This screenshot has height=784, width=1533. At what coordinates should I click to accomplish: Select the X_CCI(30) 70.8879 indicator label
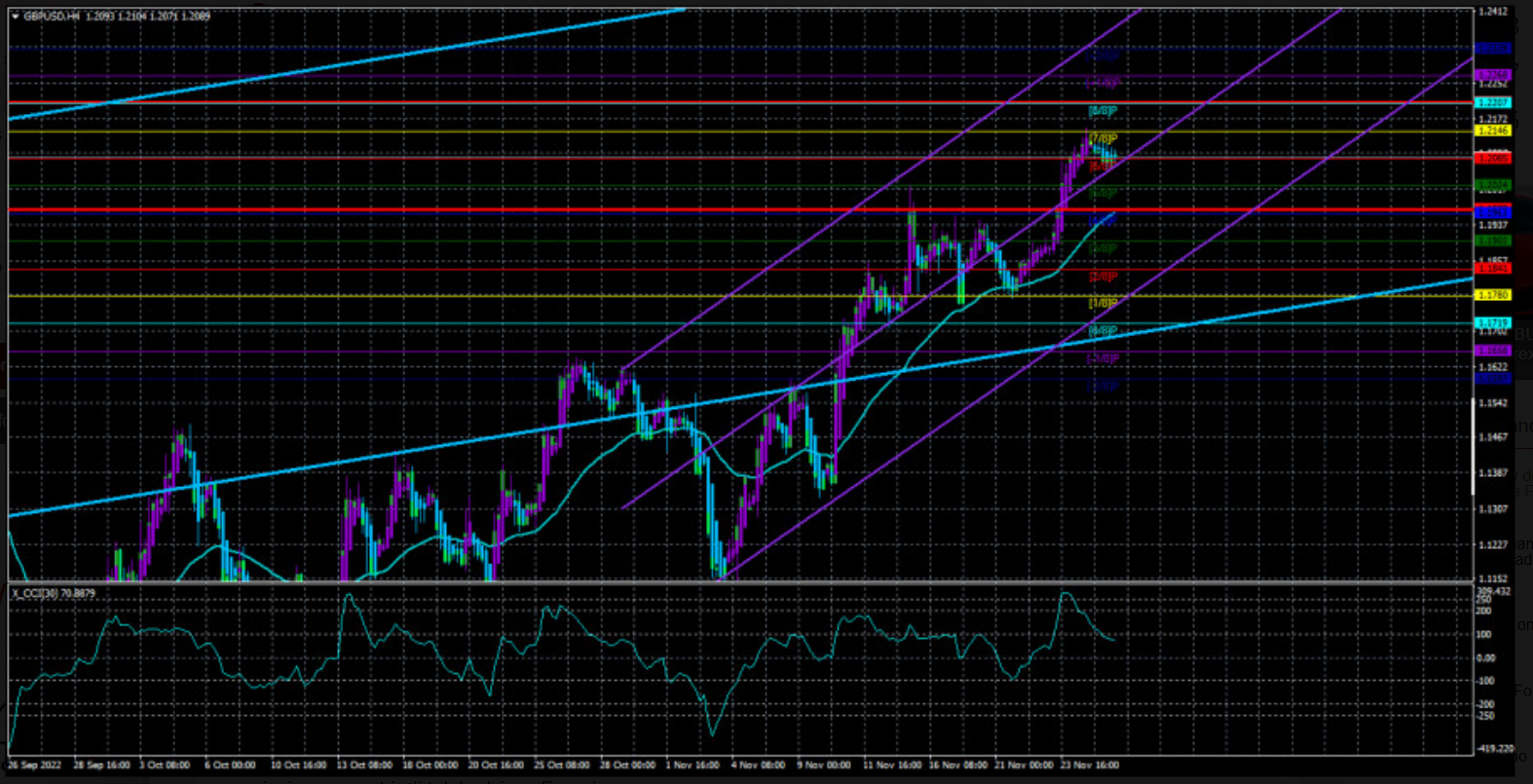pyautogui.click(x=55, y=592)
